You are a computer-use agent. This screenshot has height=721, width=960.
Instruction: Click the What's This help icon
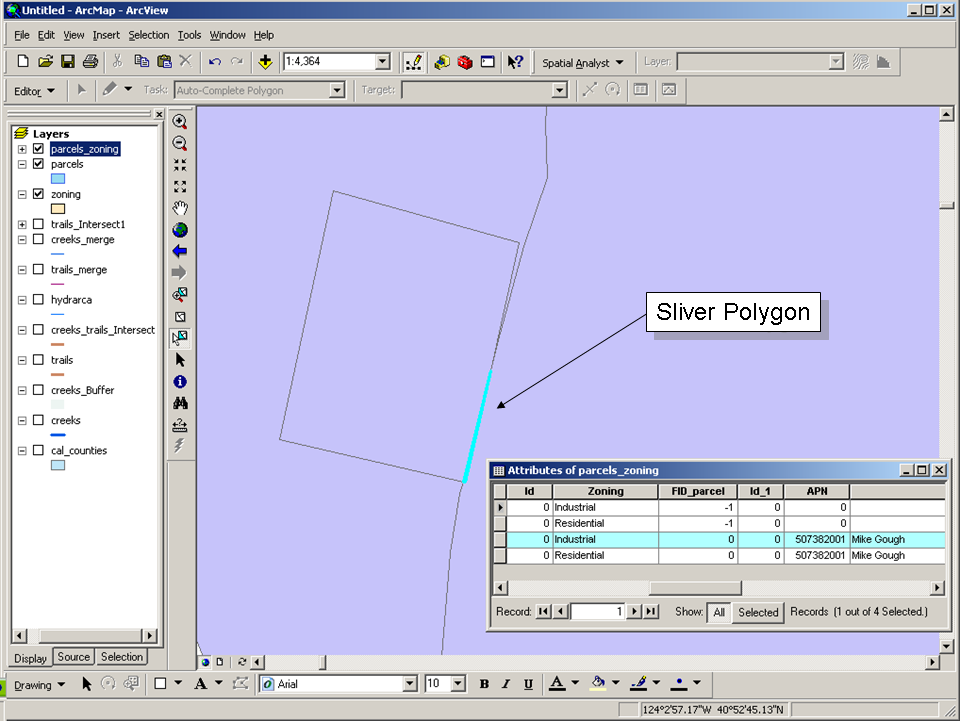515,62
